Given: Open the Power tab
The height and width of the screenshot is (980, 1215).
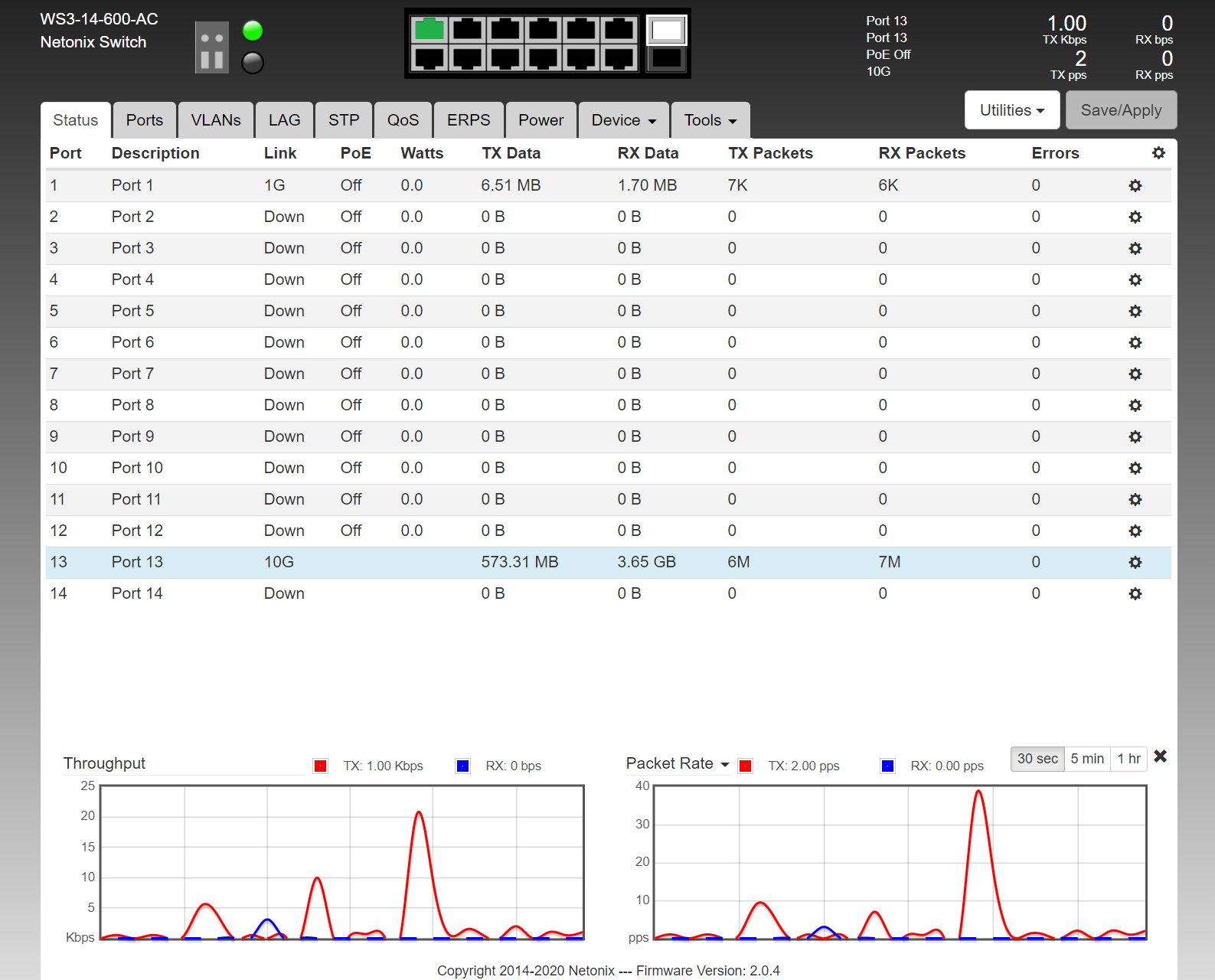Looking at the screenshot, I should tap(541, 121).
